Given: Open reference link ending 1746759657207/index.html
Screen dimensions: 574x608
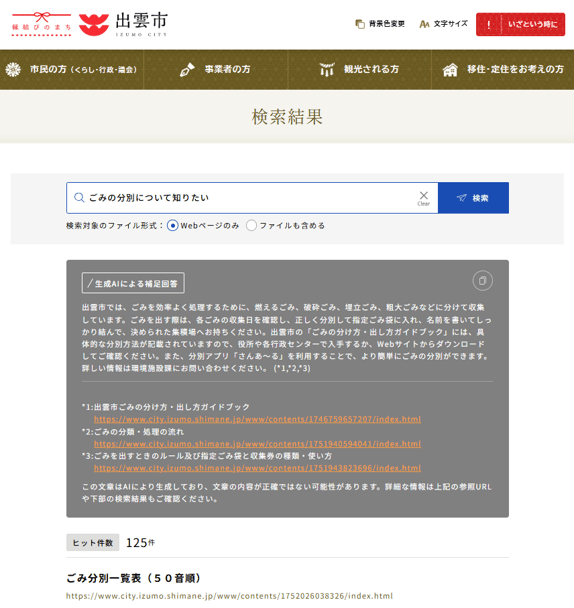Looking at the screenshot, I should point(257,419).
